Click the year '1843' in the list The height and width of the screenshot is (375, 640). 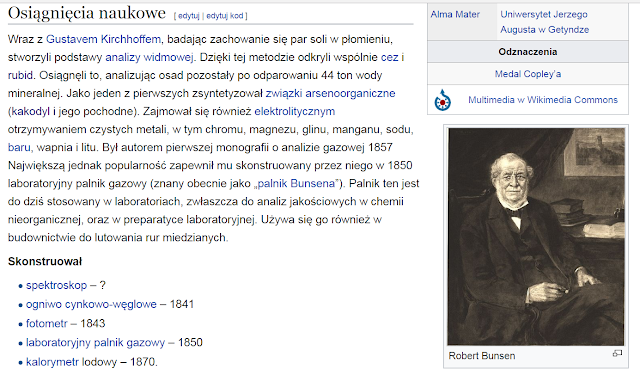(x=93, y=324)
